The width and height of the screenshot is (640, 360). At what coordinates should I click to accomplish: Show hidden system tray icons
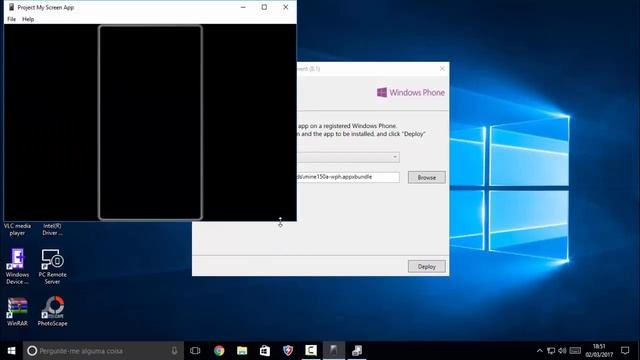[x=539, y=351]
